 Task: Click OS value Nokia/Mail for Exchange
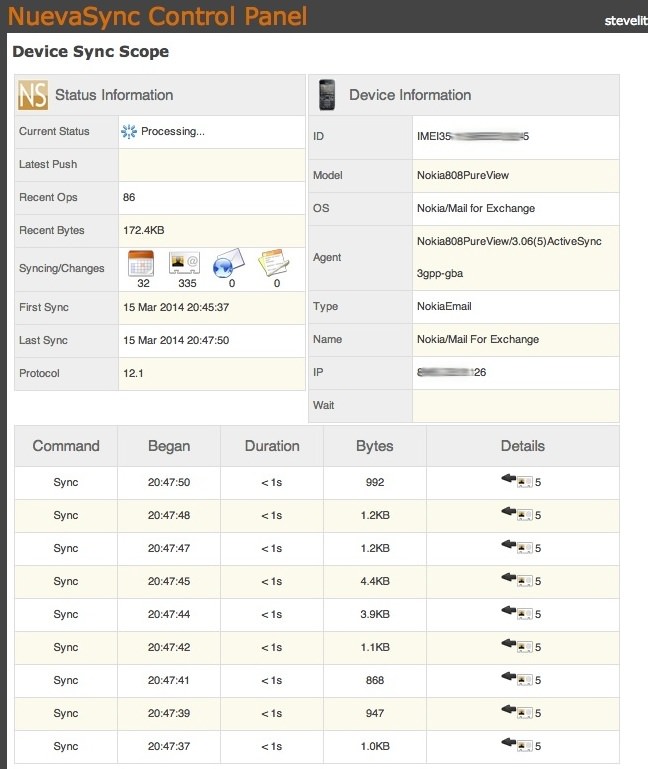[476, 208]
